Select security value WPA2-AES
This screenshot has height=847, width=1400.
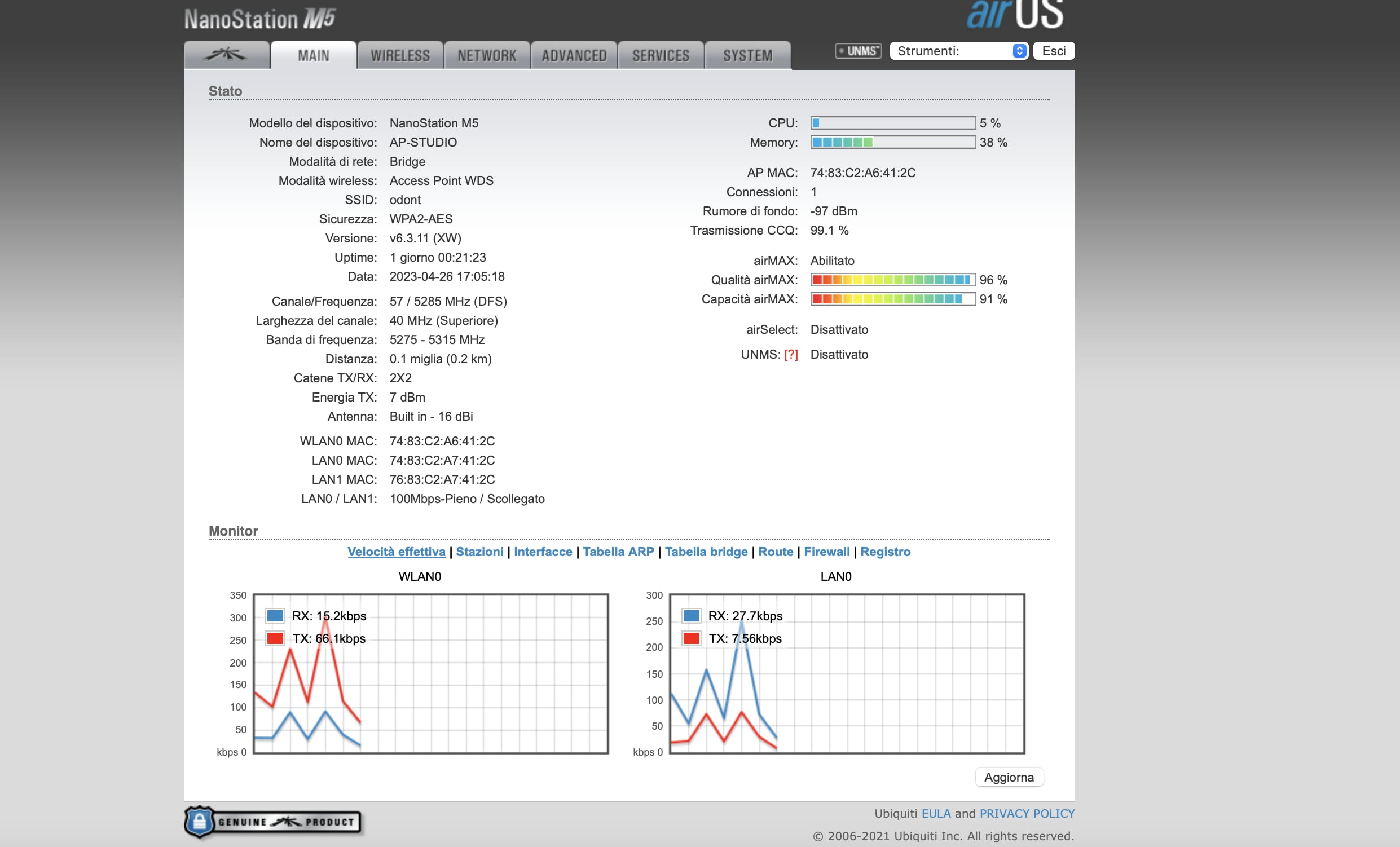click(421, 219)
